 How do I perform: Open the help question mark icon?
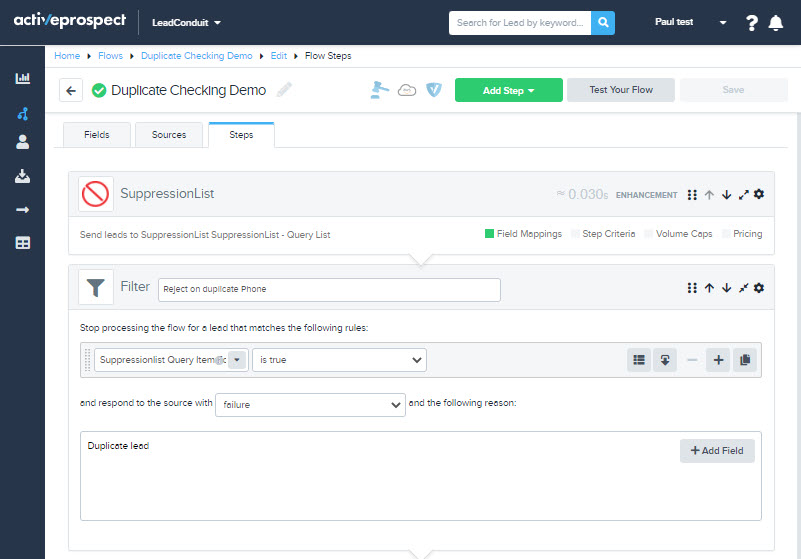click(x=751, y=23)
